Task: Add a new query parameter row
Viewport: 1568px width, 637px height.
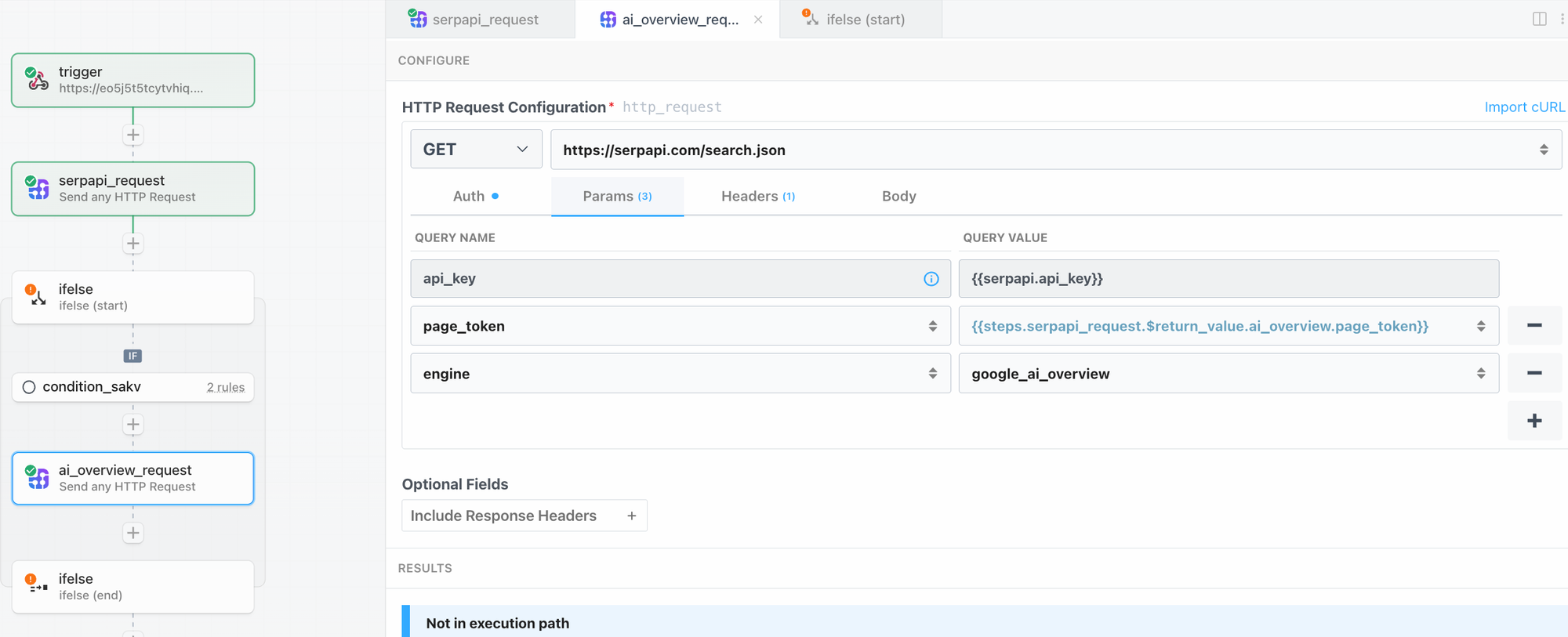Action: [1534, 422]
